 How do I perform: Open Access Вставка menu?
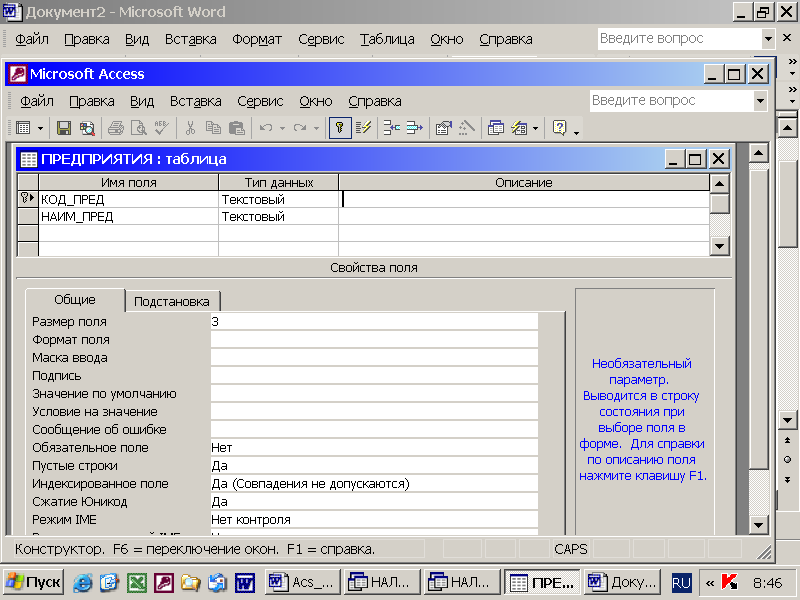195,101
